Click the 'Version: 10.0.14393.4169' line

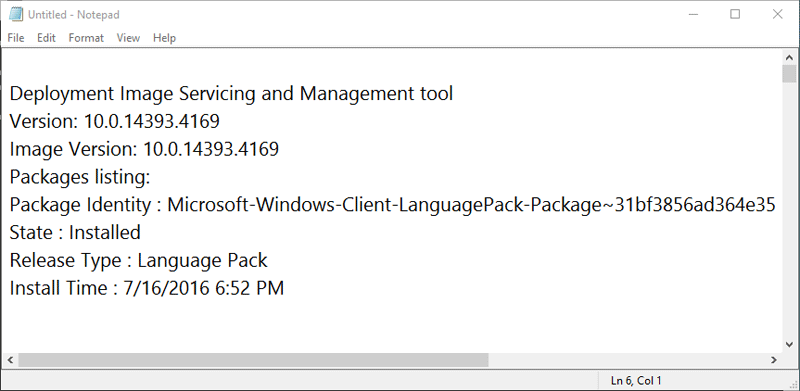[115, 121]
